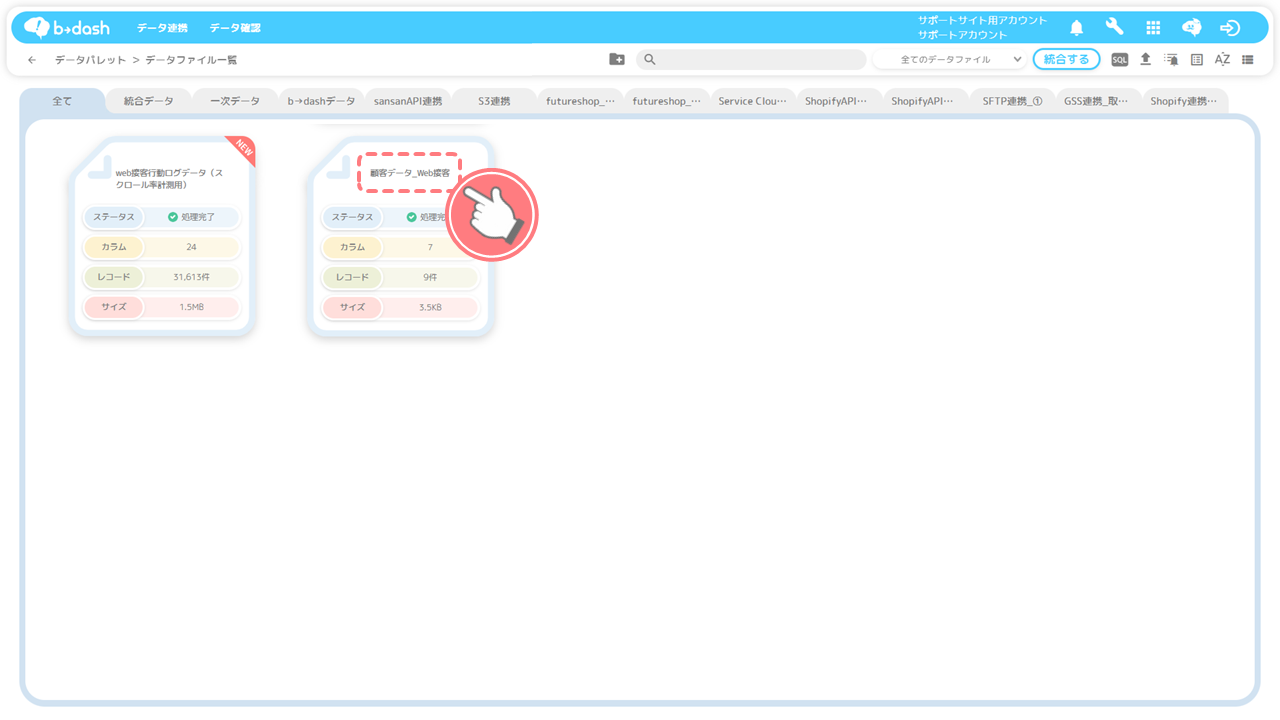The width and height of the screenshot is (1280, 720).
Task: Click the logout arrow icon
Action: 1230,28
